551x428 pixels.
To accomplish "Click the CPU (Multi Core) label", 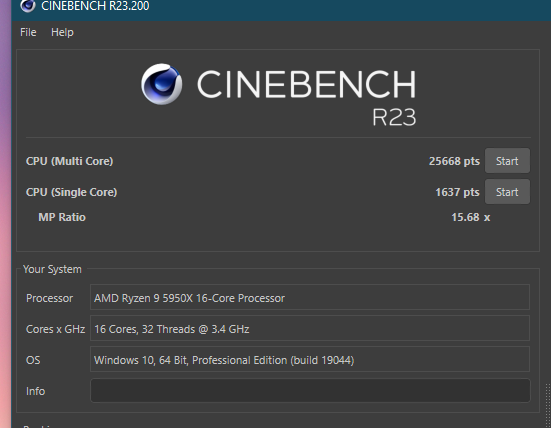I will [x=70, y=161].
